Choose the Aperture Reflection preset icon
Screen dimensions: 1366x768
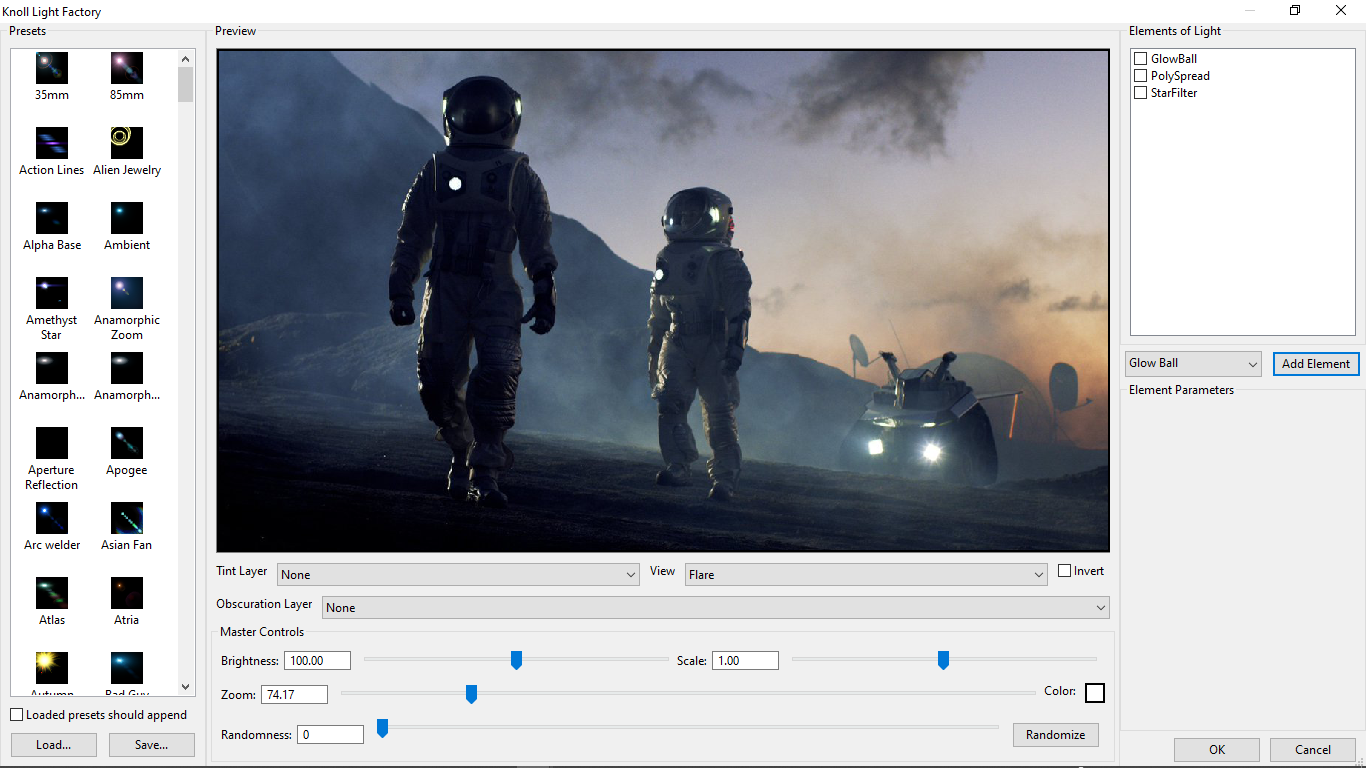(52, 443)
